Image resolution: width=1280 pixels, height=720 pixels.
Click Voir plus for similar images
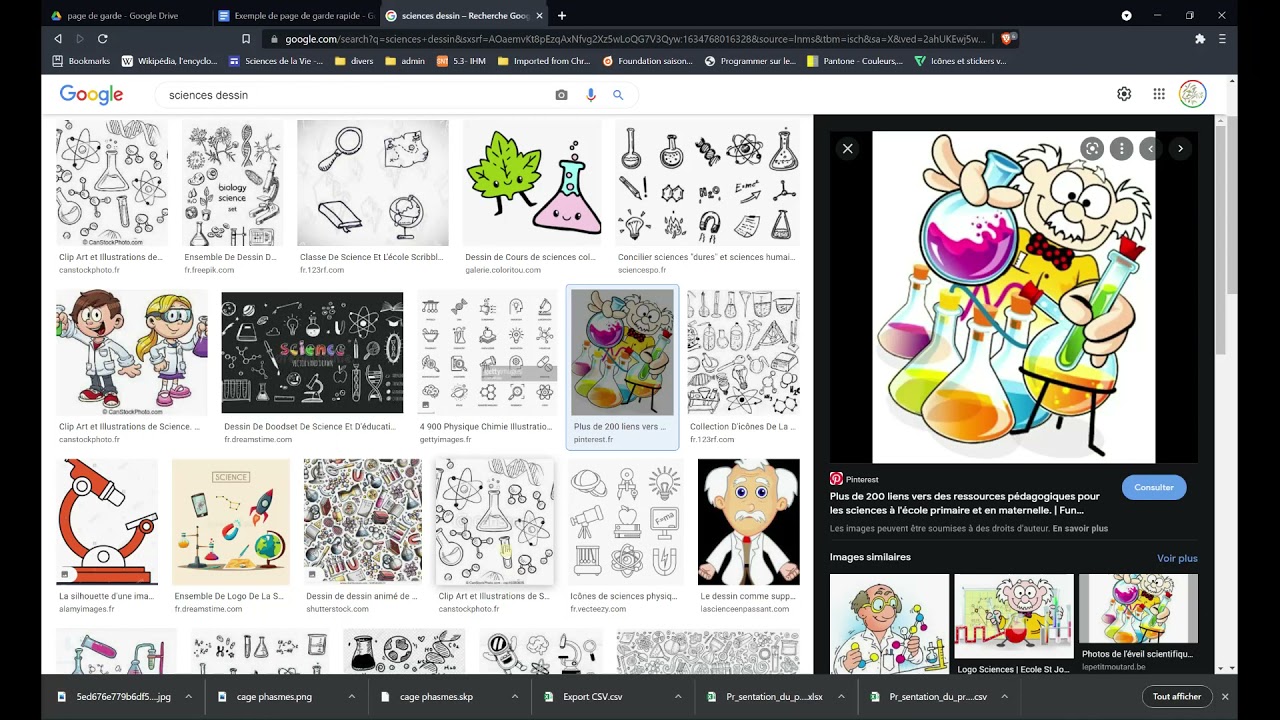tap(1177, 558)
